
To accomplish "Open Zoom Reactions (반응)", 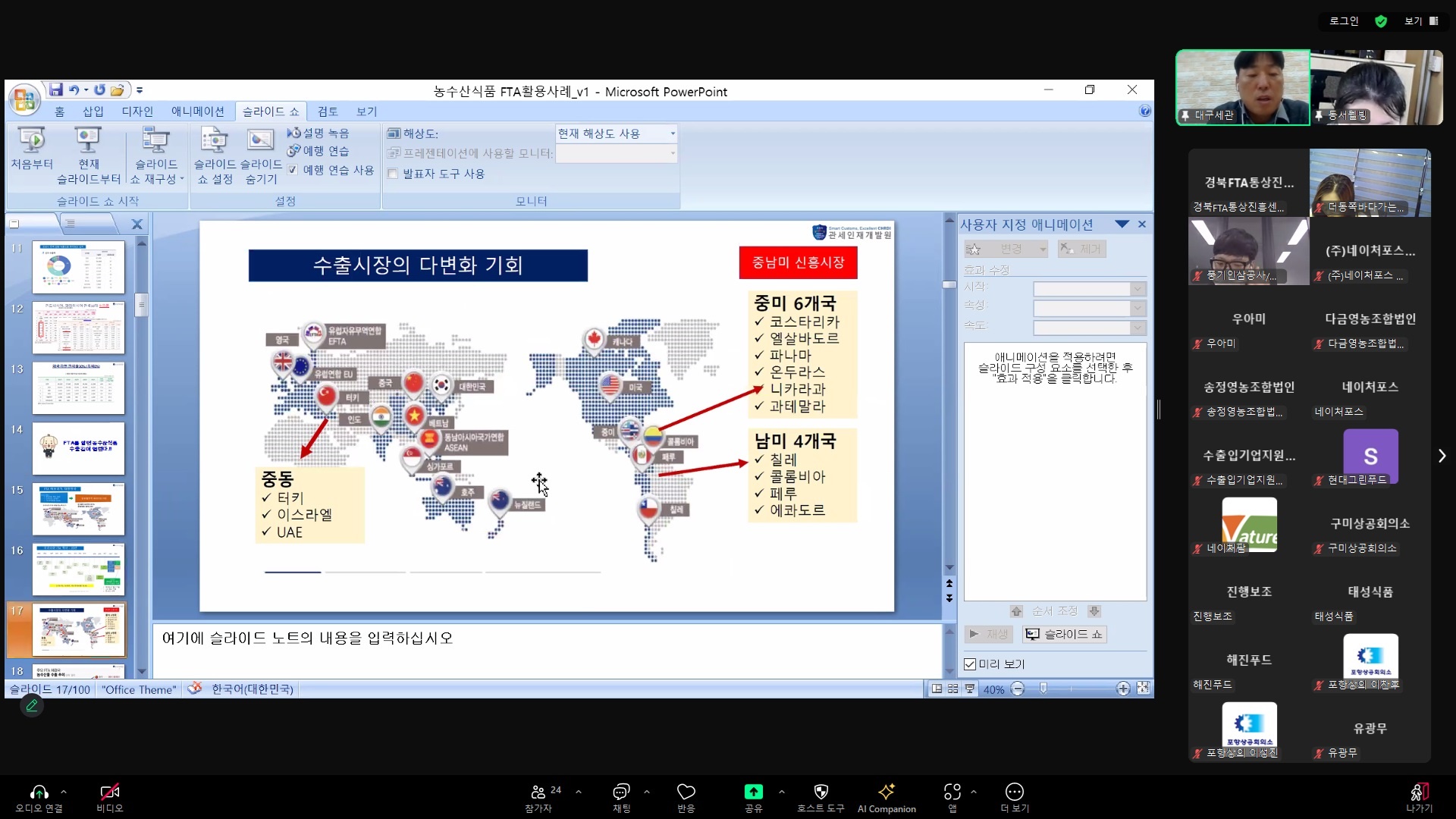I will pos(686,798).
